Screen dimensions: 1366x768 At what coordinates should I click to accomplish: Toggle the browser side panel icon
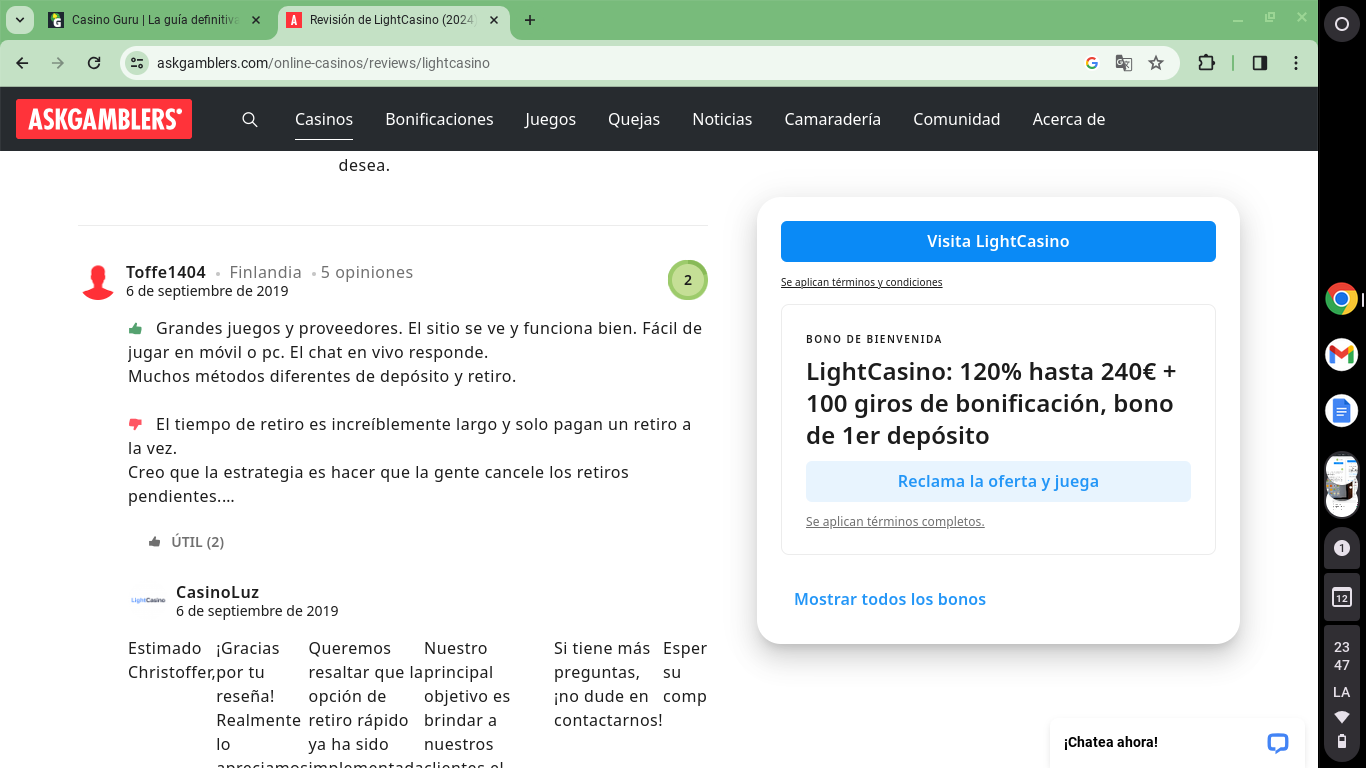click(1260, 63)
